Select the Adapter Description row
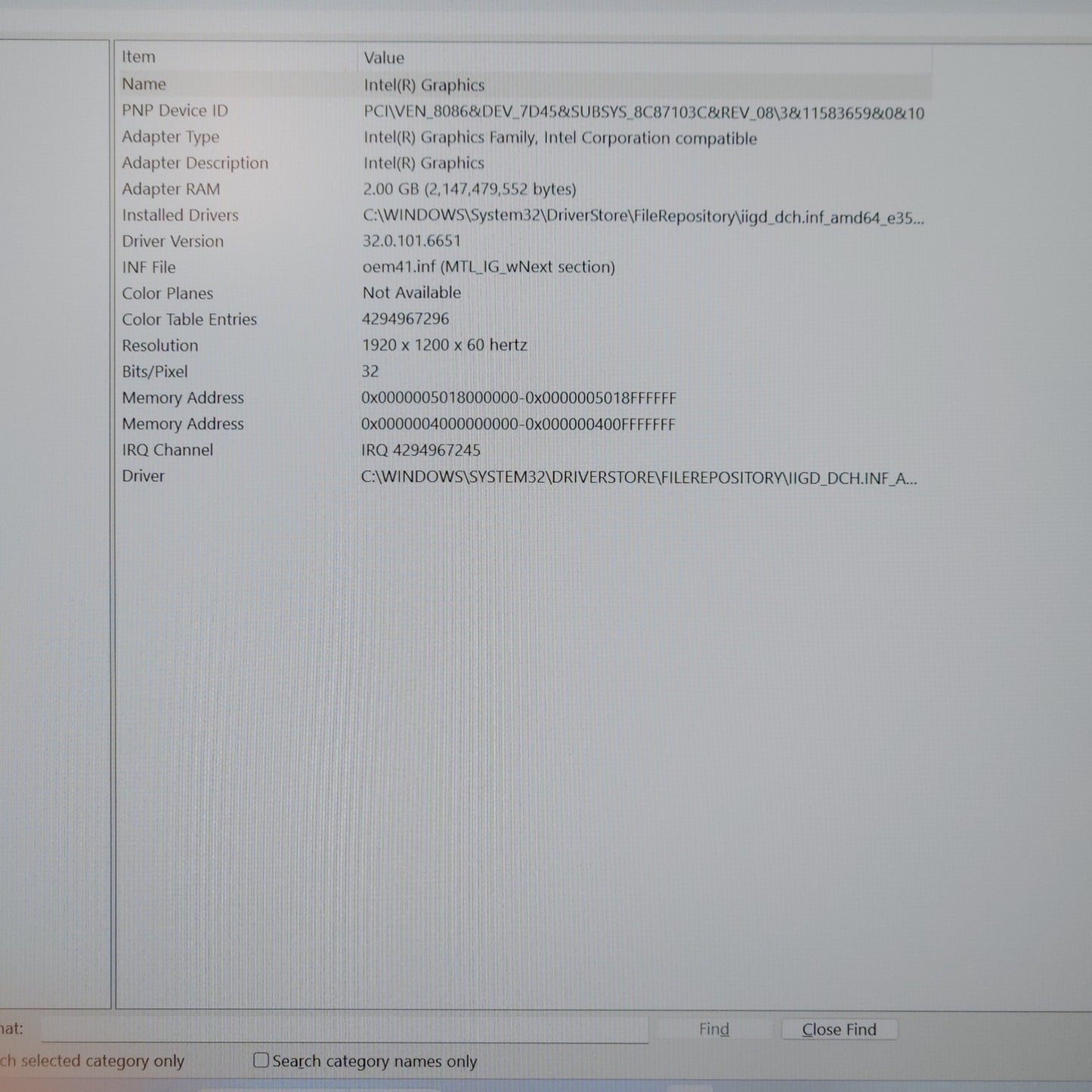The width and height of the screenshot is (1092, 1092). (x=195, y=163)
